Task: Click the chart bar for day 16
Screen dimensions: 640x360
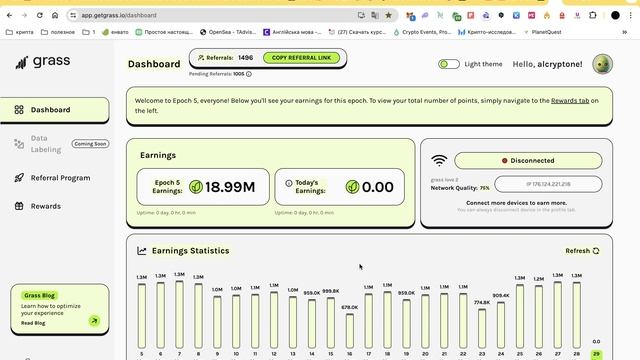Action: pyautogui.click(x=349, y=331)
